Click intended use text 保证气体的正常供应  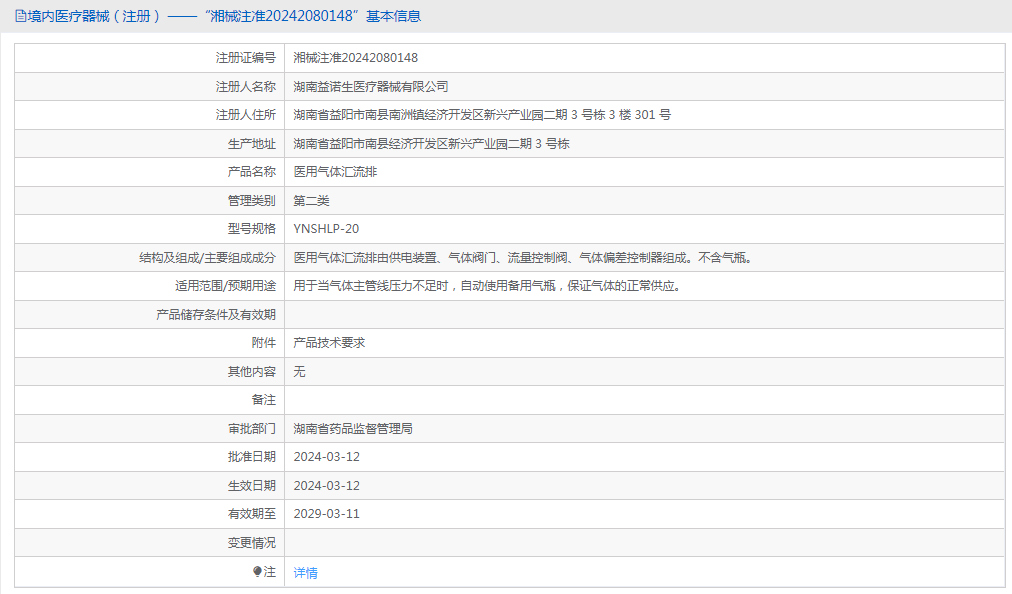622,286
